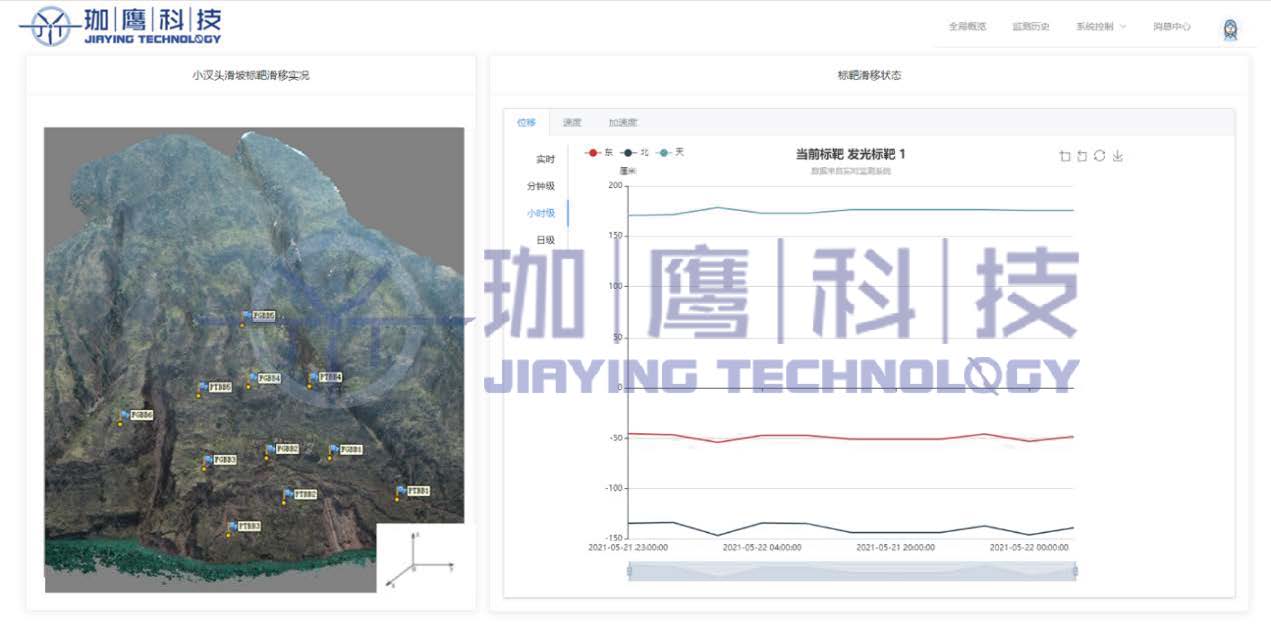1271x643 pixels.
Task: Switch to the 速度 tab
Action: [572, 123]
